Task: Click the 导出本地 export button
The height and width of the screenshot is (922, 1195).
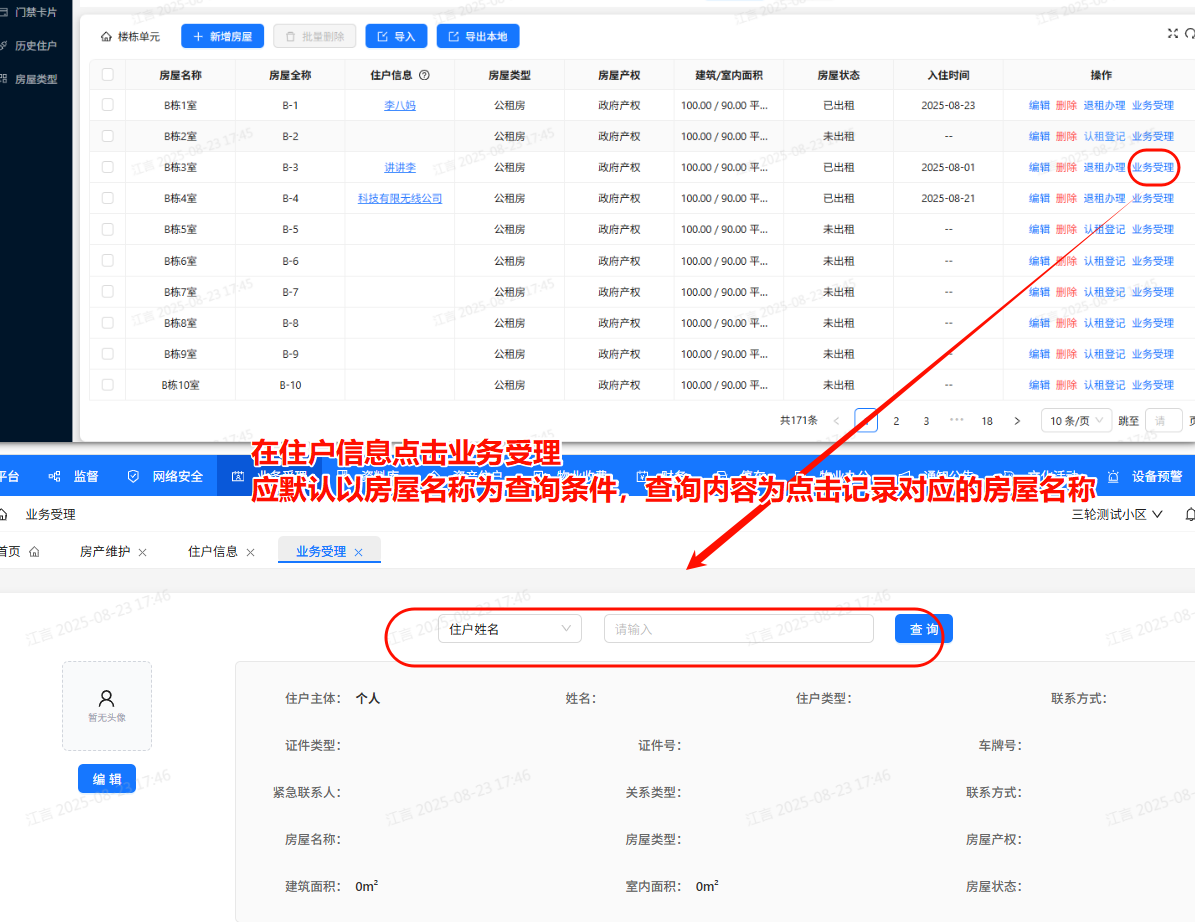Action: point(478,37)
